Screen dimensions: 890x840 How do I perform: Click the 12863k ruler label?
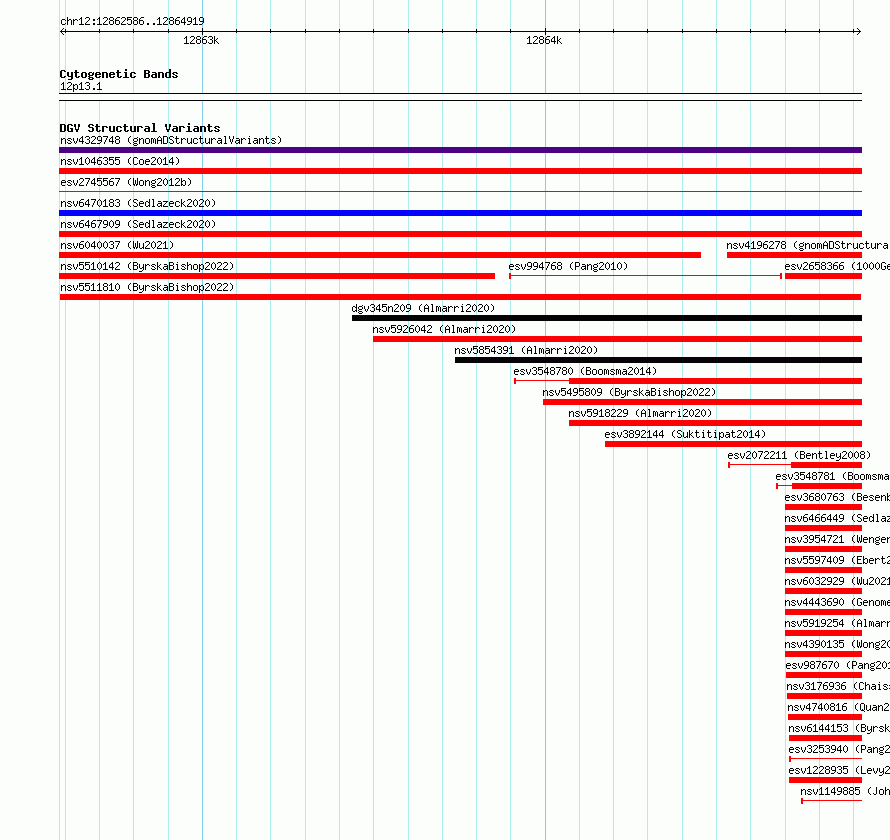pos(201,40)
